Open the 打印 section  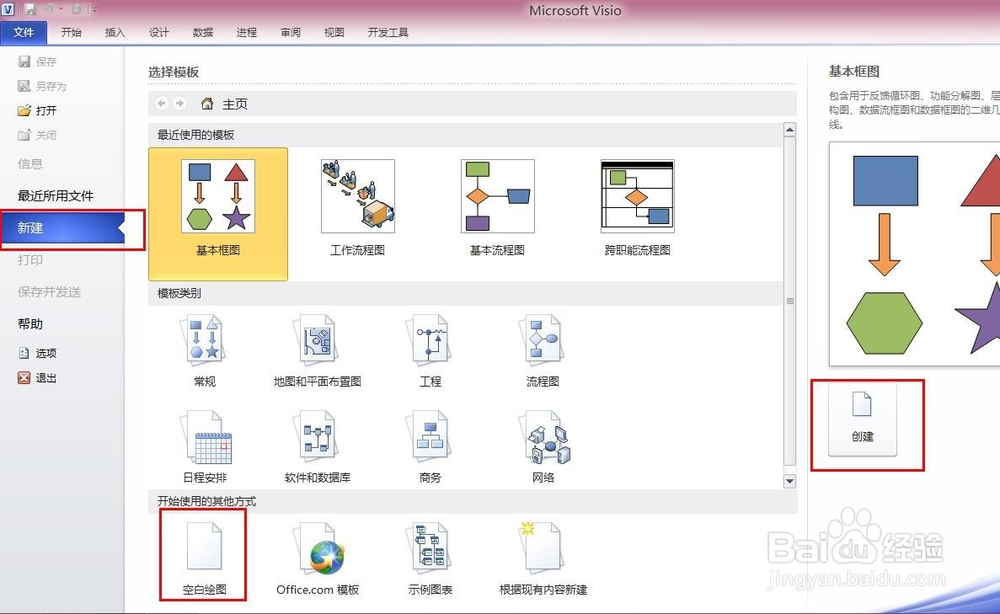coord(30,259)
